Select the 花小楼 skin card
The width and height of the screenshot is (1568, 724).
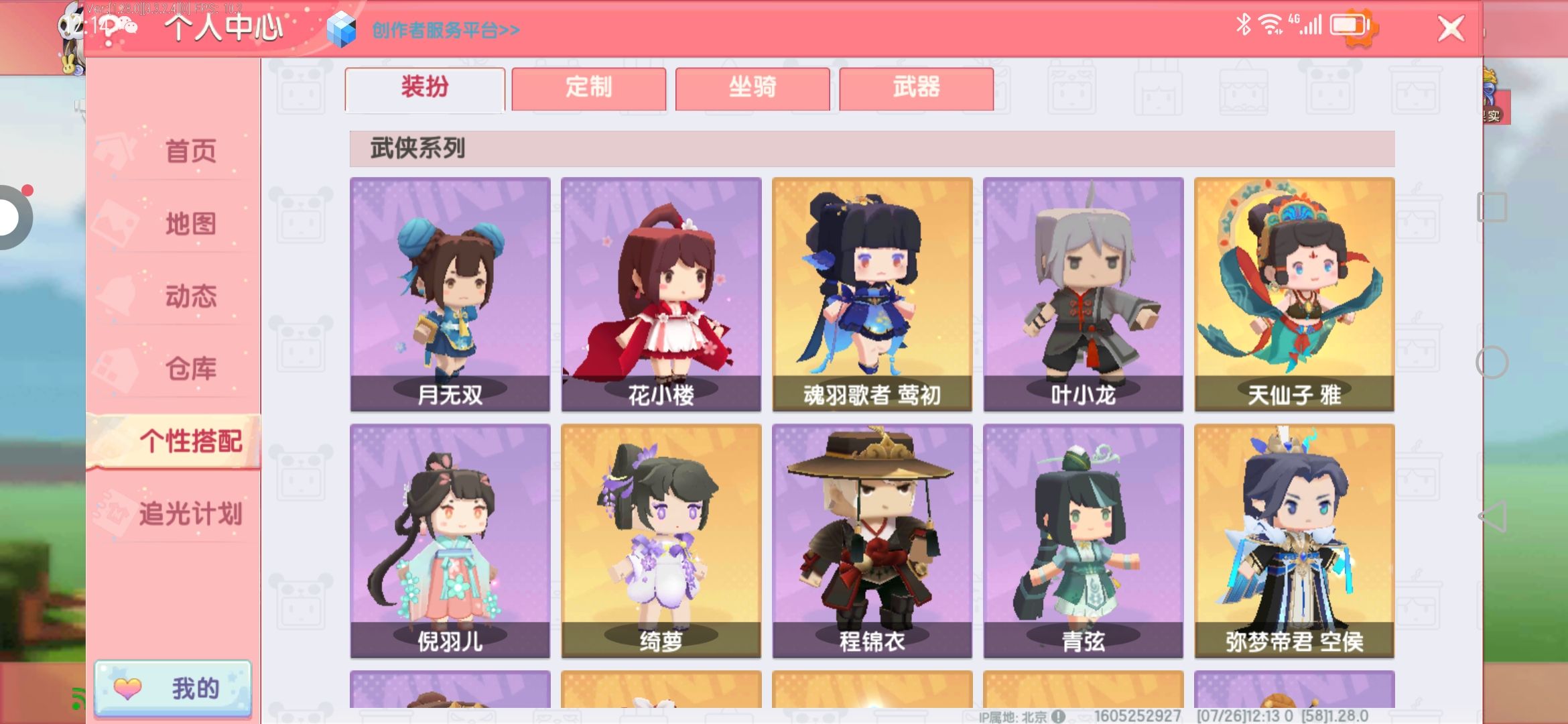661,294
